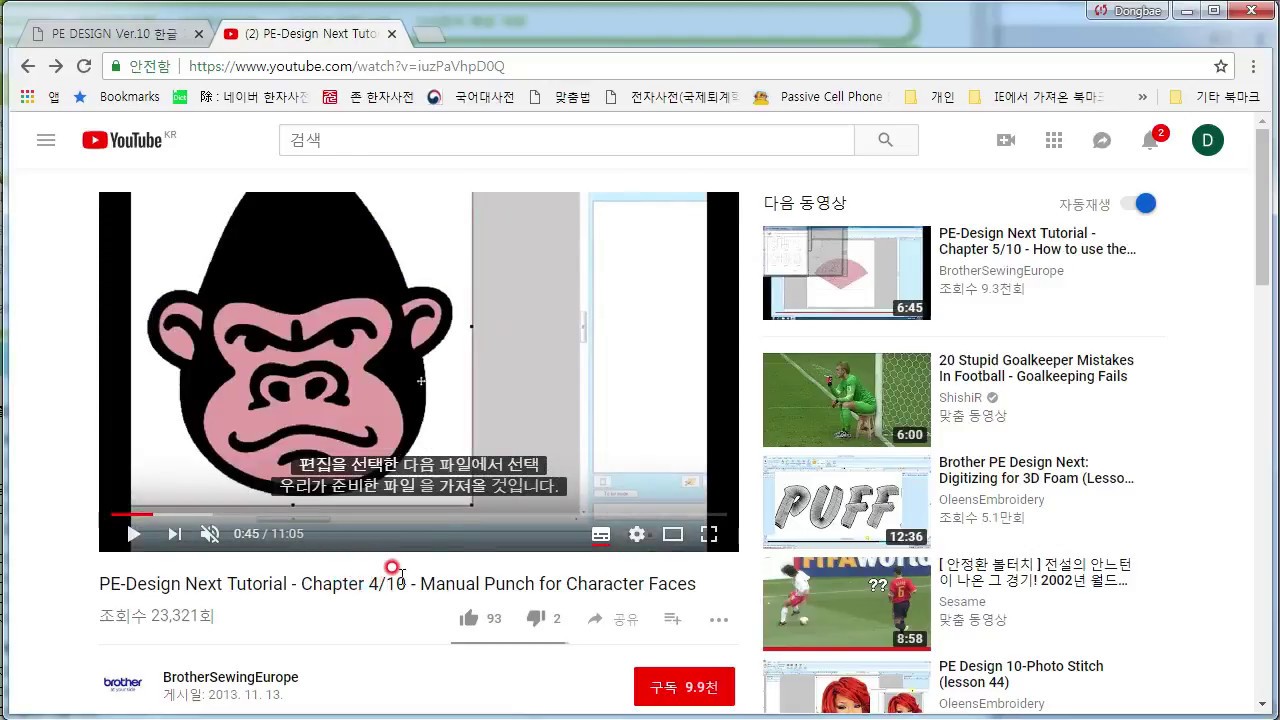This screenshot has width=1280, height=720.
Task: Open 20 Stupid Goalkeeper Mistakes video title
Action: click(1036, 368)
